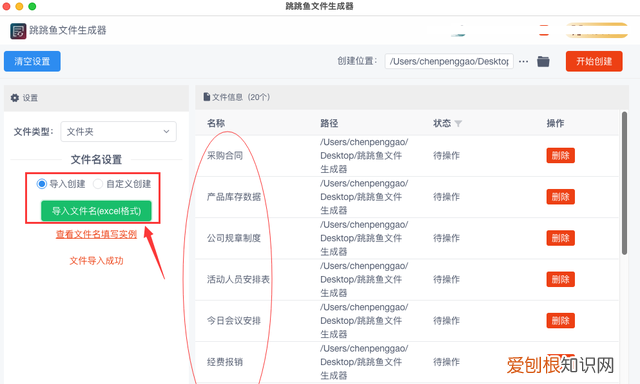Click the 文件导入成功 status message
The image size is (640, 384).
coord(96,261)
